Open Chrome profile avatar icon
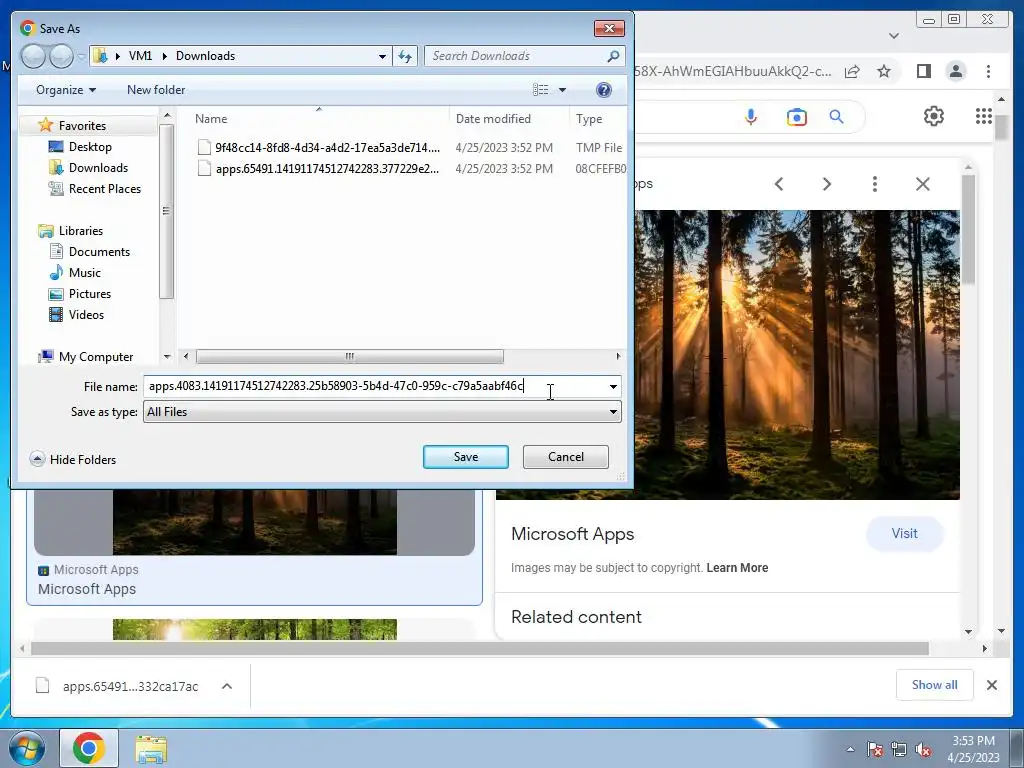Viewport: 1024px width, 768px height. tap(955, 71)
